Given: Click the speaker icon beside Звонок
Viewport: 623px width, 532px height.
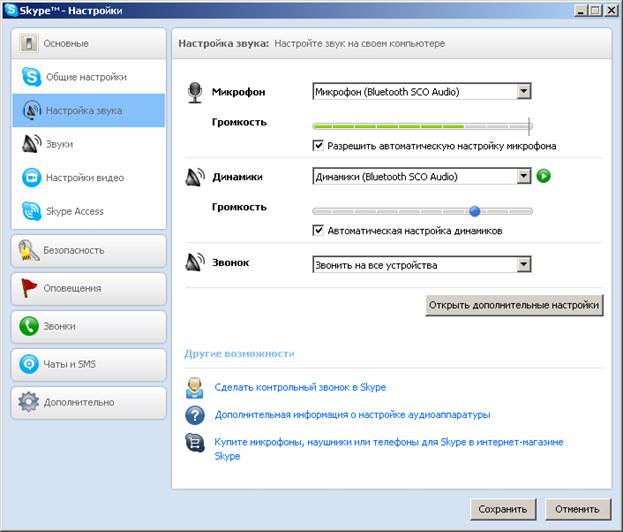Looking at the screenshot, I should 195,262.
